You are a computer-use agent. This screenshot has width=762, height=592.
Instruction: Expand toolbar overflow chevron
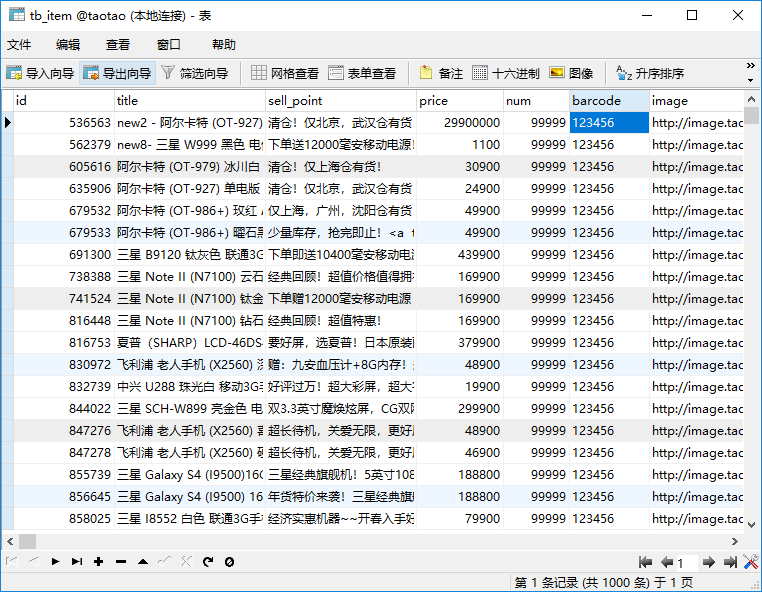click(x=751, y=65)
